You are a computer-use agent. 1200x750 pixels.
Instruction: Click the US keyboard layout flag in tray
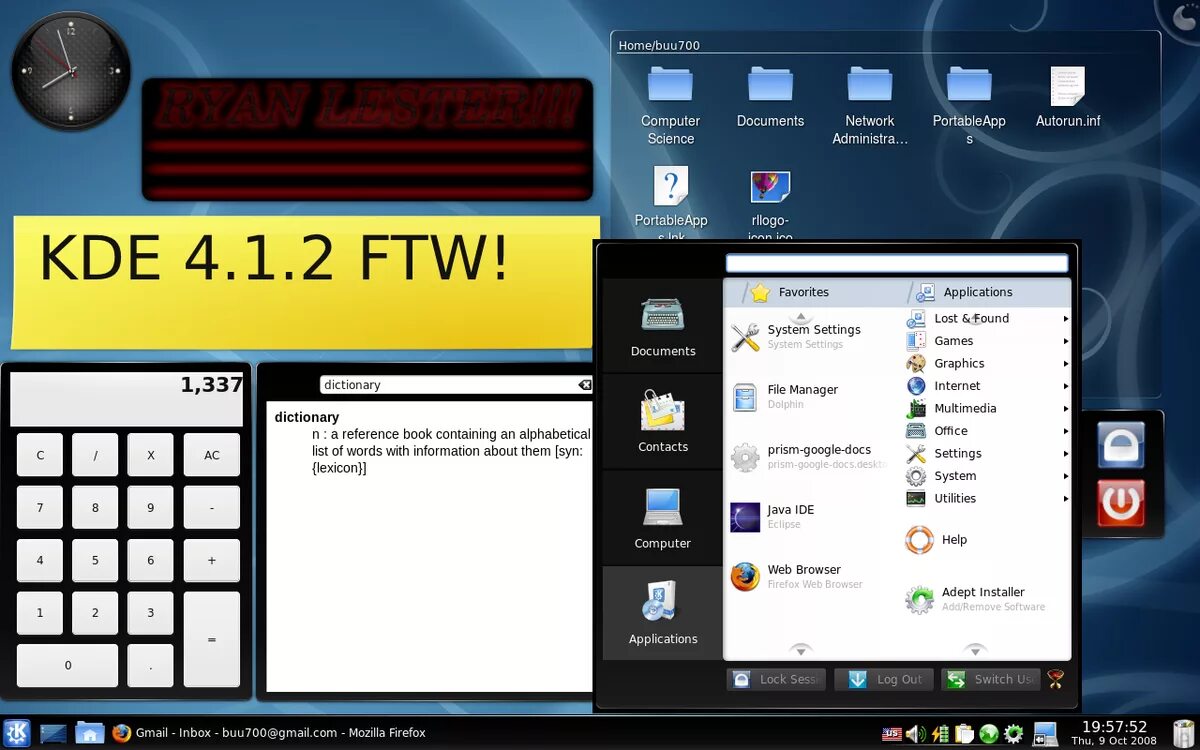click(892, 734)
